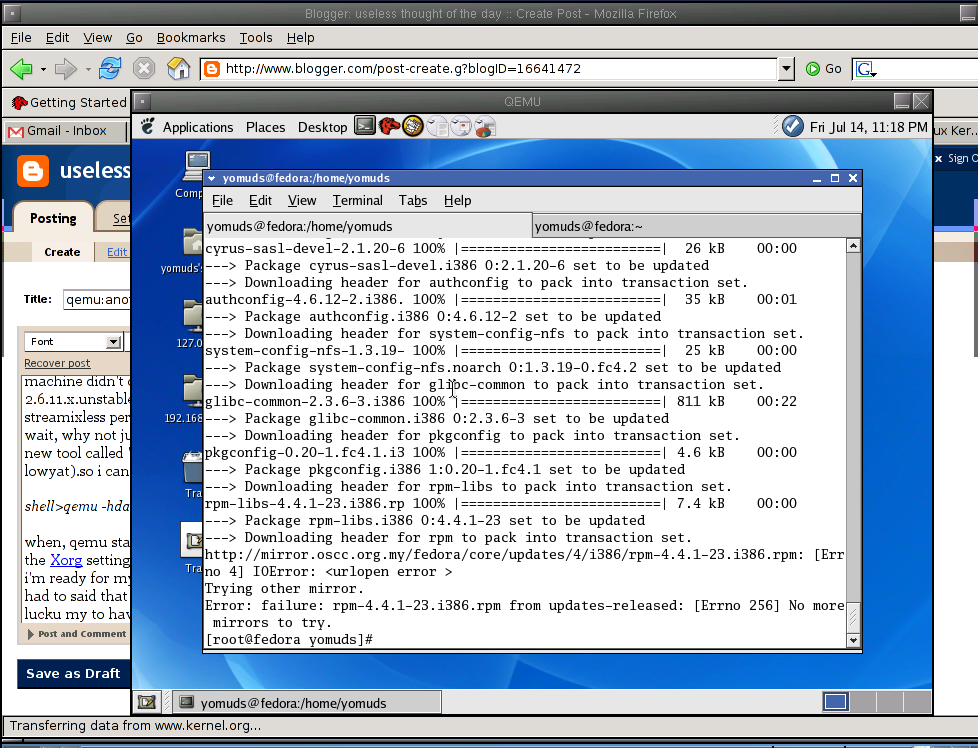Click the terminal scrollbar thumb
This screenshot has width=978, height=748.
853,617
